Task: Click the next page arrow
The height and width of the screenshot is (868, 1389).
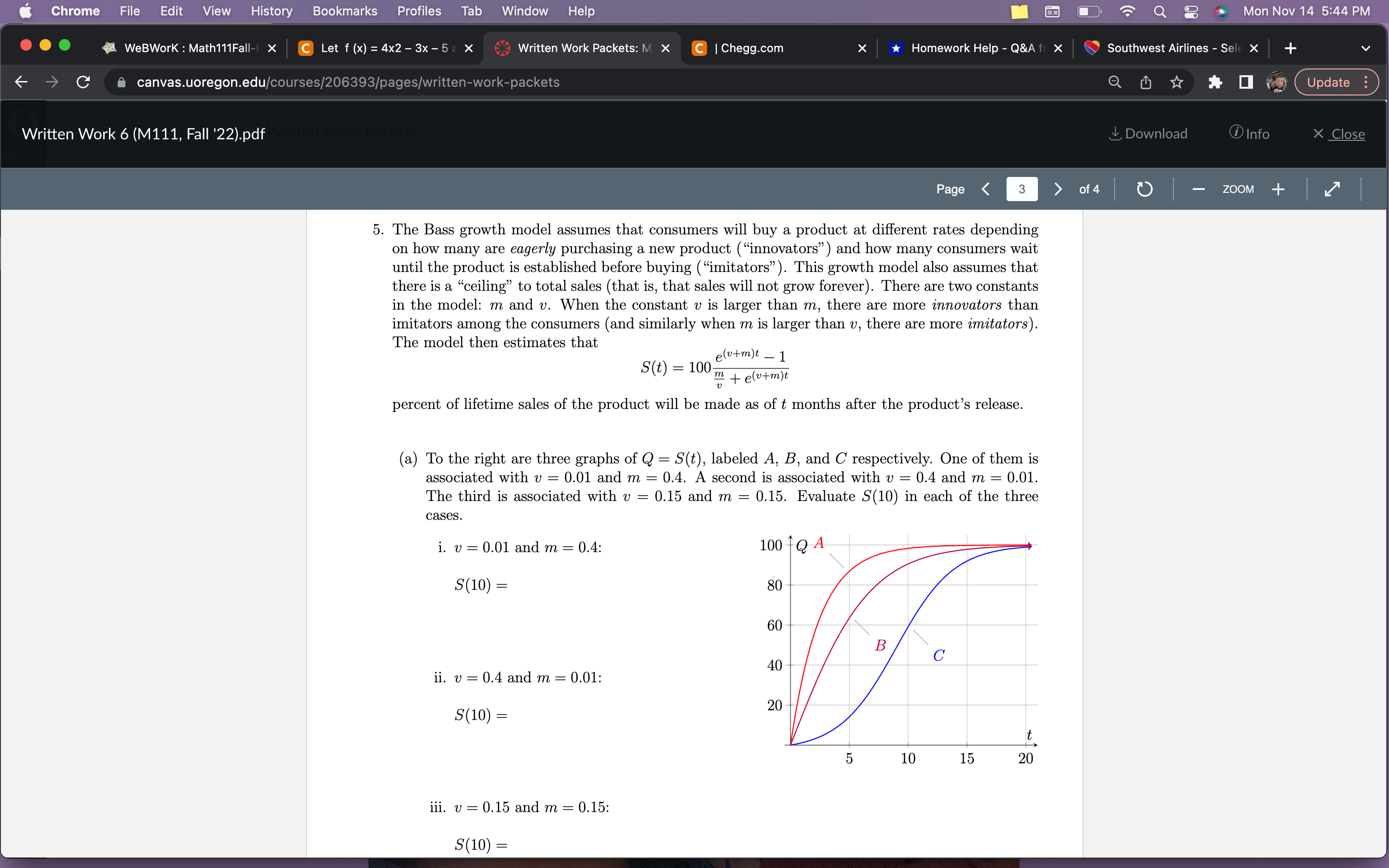Action: 1058,189
